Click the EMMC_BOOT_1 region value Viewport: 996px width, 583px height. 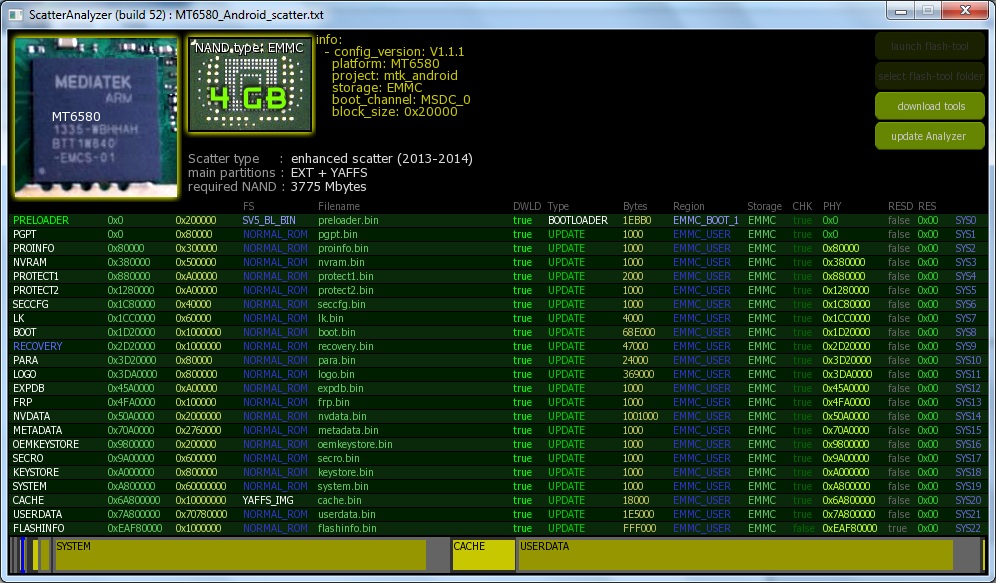click(706, 220)
